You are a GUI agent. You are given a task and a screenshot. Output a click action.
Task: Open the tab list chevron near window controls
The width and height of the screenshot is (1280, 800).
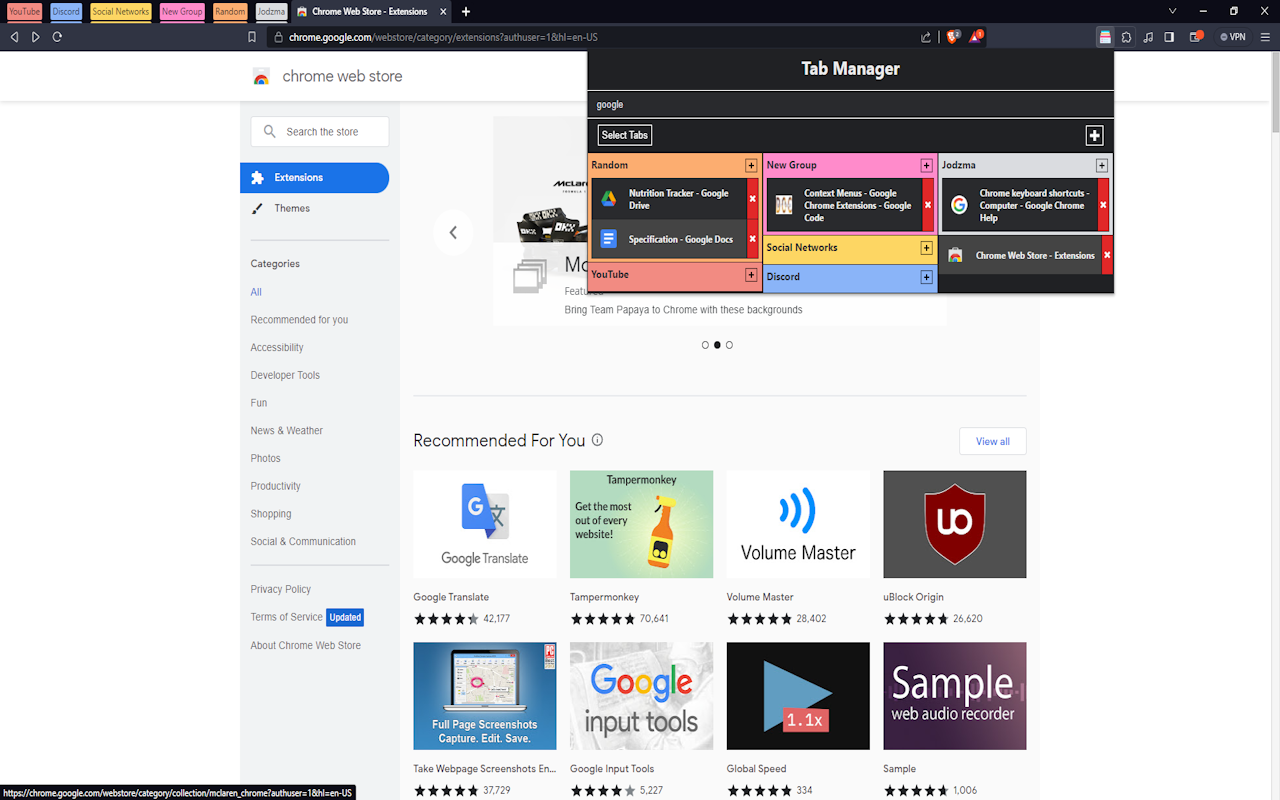click(x=1171, y=11)
